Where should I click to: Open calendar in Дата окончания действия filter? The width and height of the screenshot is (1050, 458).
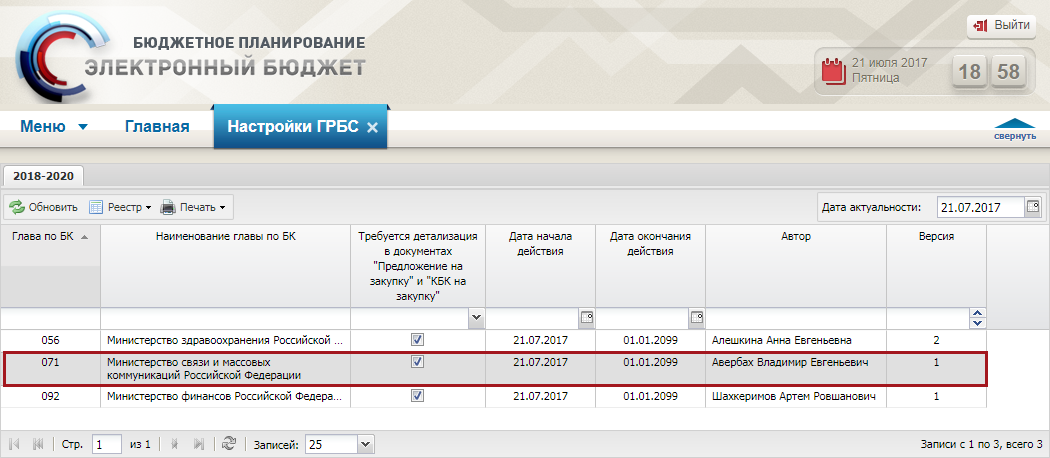click(x=696, y=318)
